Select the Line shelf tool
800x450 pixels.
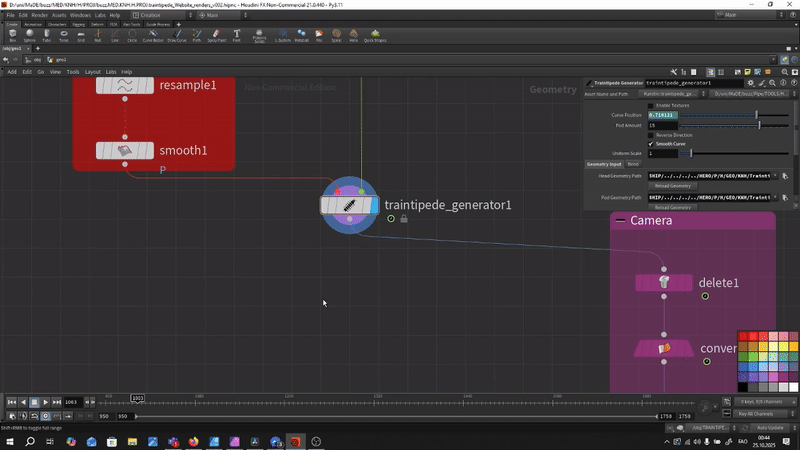pos(115,35)
